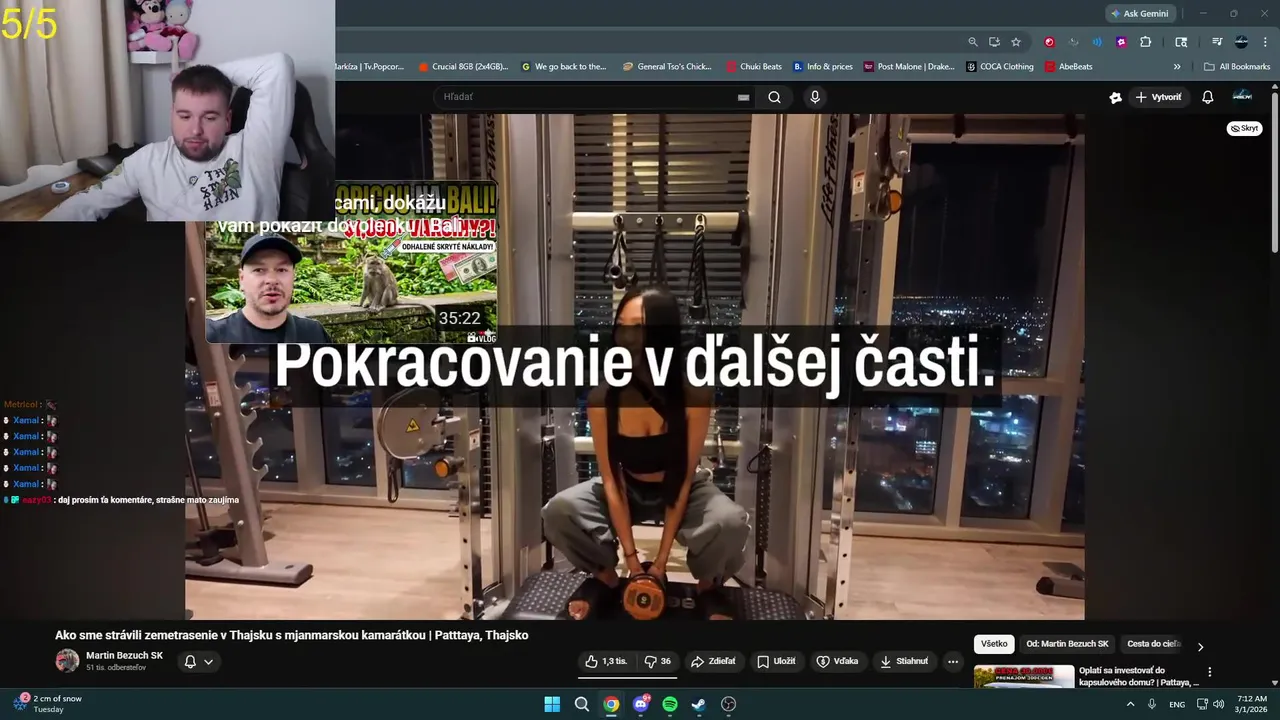
Task: Click the page vertical scrollbar
Action: (x=1274, y=170)
